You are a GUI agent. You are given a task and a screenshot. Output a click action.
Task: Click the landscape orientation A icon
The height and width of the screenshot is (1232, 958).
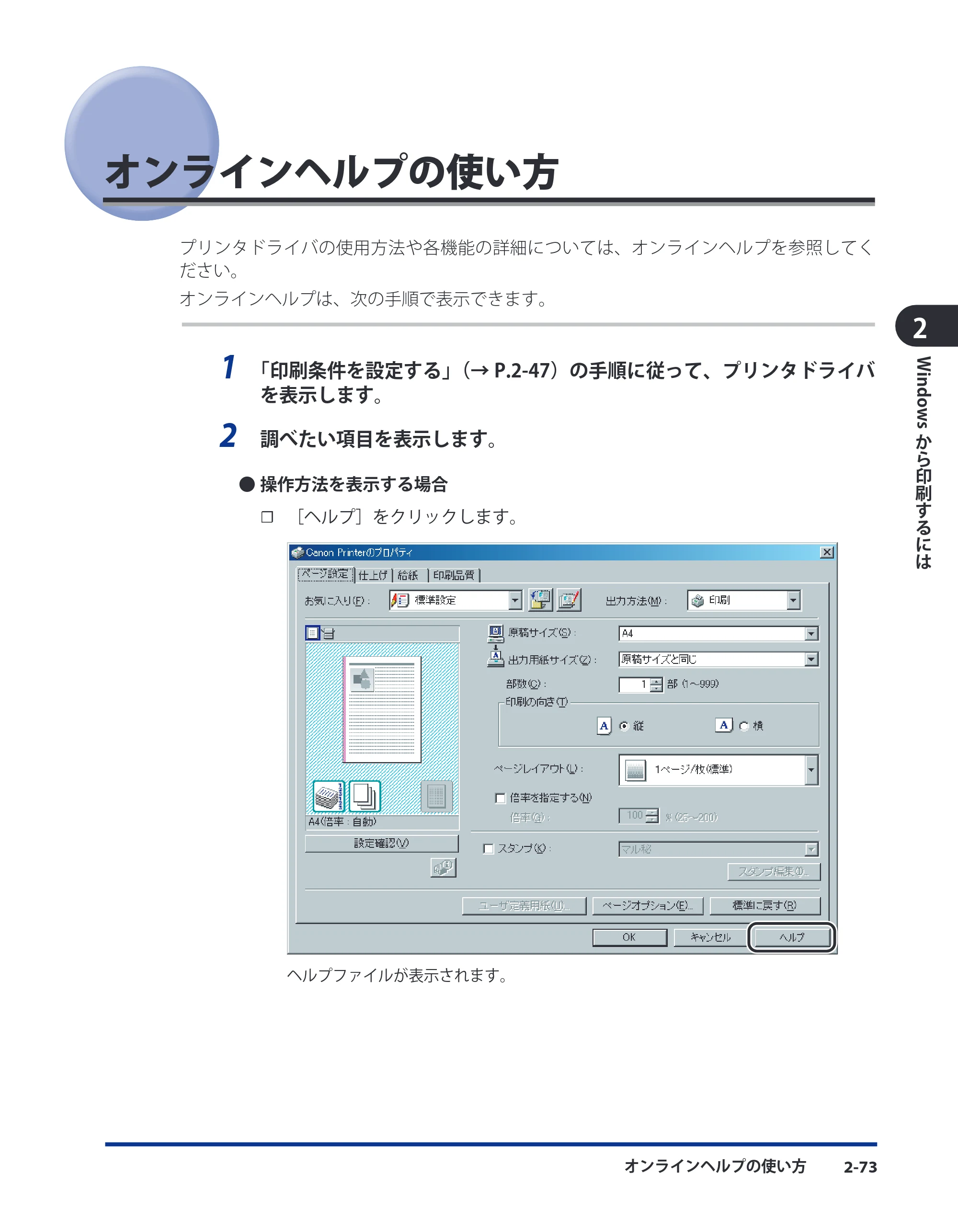pyautogui.click(x=724, y=725)
